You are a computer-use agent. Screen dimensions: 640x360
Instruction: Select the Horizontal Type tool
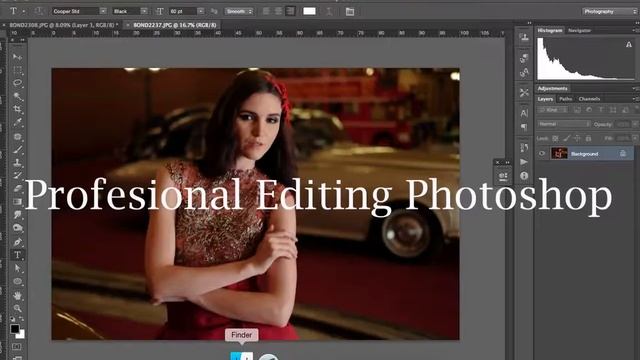coord(17,255)
